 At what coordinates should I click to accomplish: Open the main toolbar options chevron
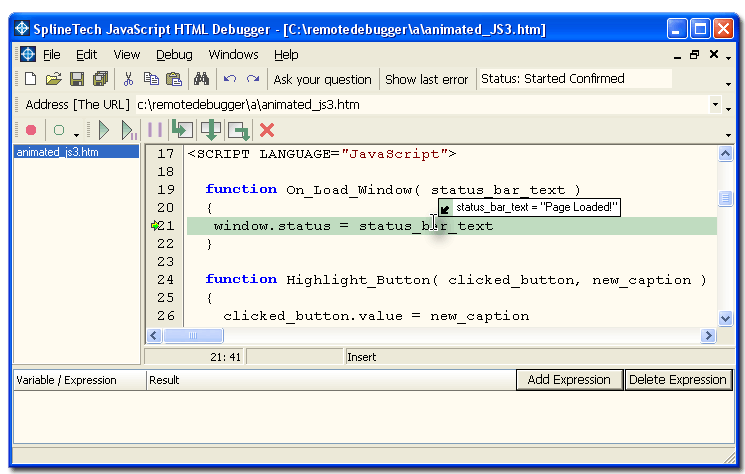(x=728, y=84)
